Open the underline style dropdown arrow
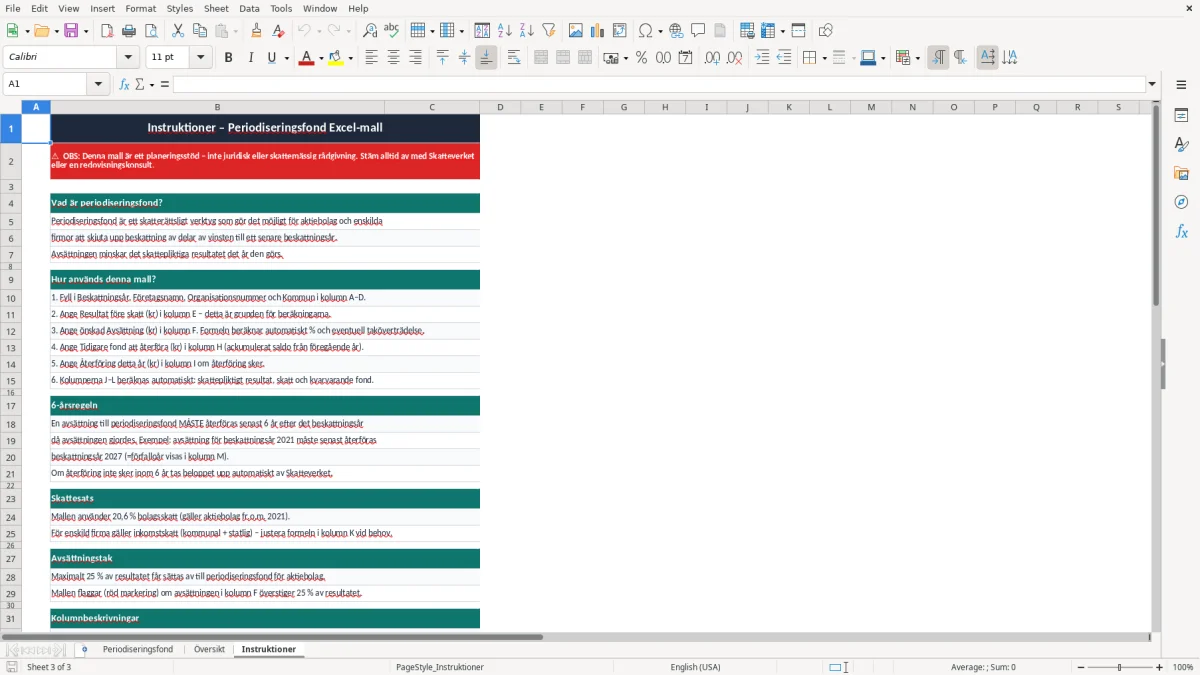Screen dimensions: 1200x675 (x=286, y=58)
